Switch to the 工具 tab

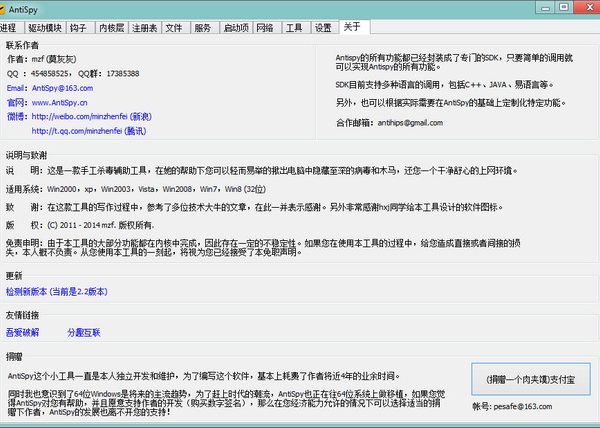click(x=294, y=27)
